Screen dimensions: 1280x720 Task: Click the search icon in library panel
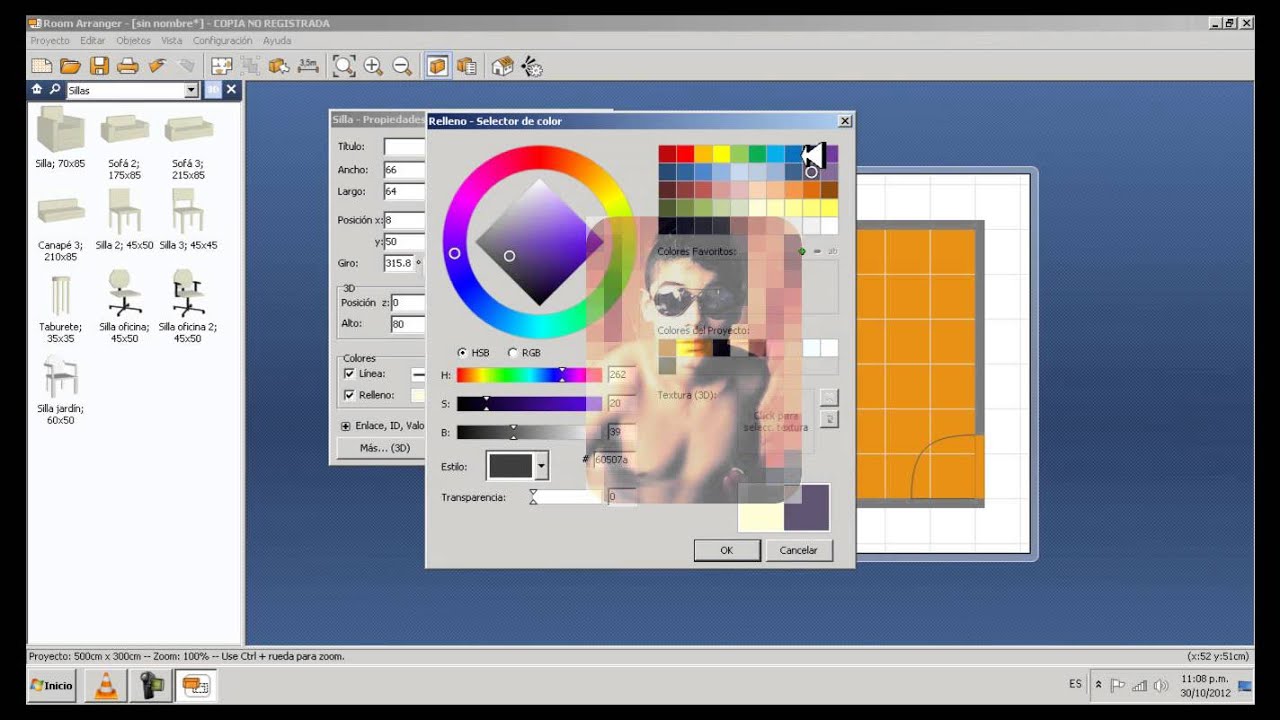[x=55, y=89]
